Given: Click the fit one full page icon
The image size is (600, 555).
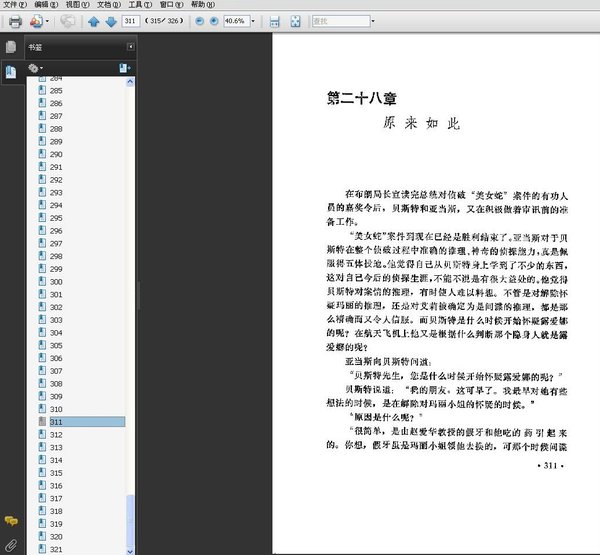Looking at the screenshot, I should click(x=295, y=21).
